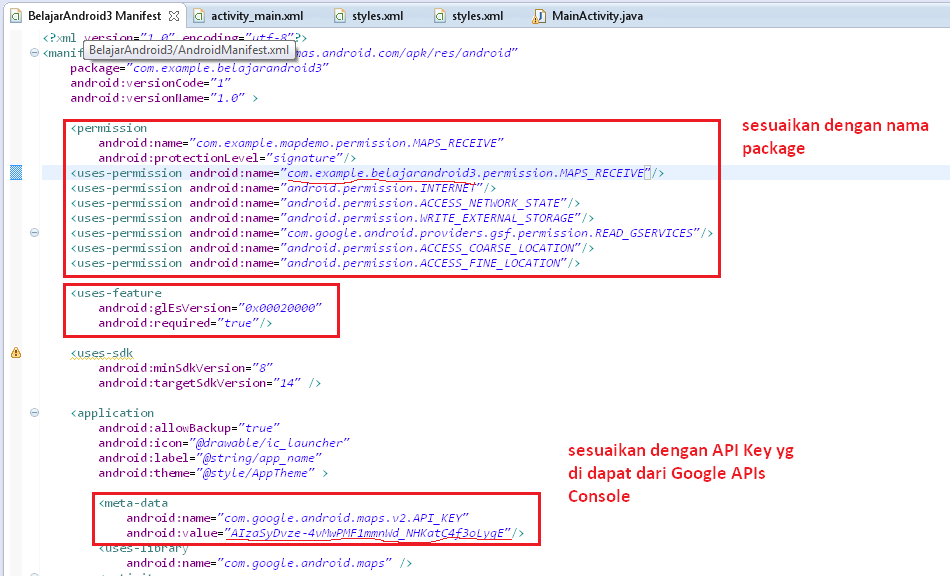950x576 pixels.
Task: Click ACCESS_FINE_LOCATION permission value
Action: click(424, 263)
